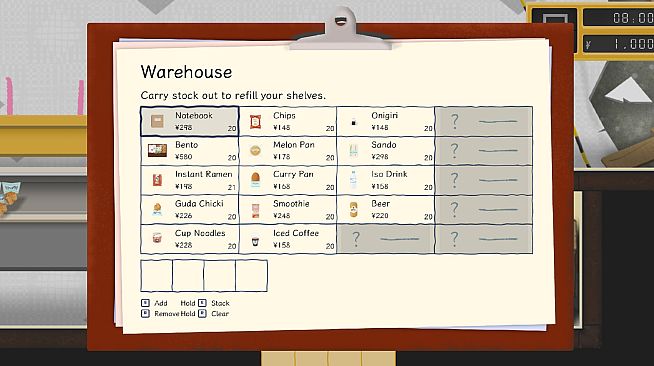Screen dimensions: 654x366
Task: Click the Sando stock entry
Action: click(386, 150)
